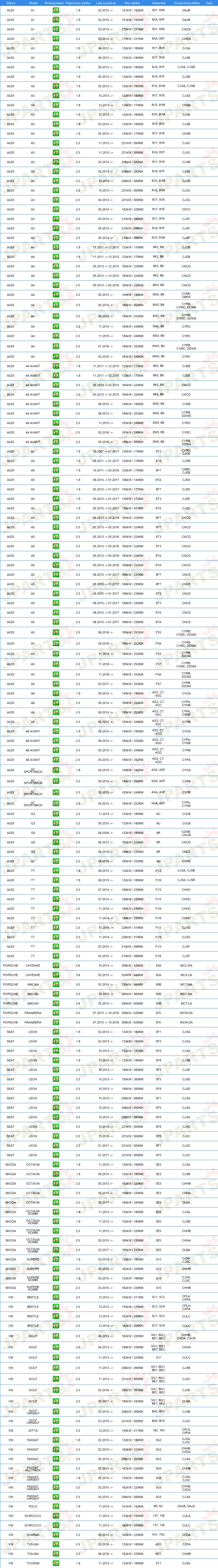Click the fuel icon in the MACAN MCT.MA row

[x=56, y=984]
